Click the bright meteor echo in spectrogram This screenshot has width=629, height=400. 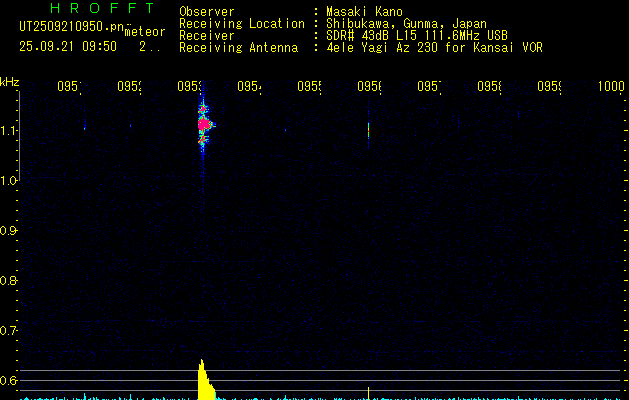click(x=205, y=125)
